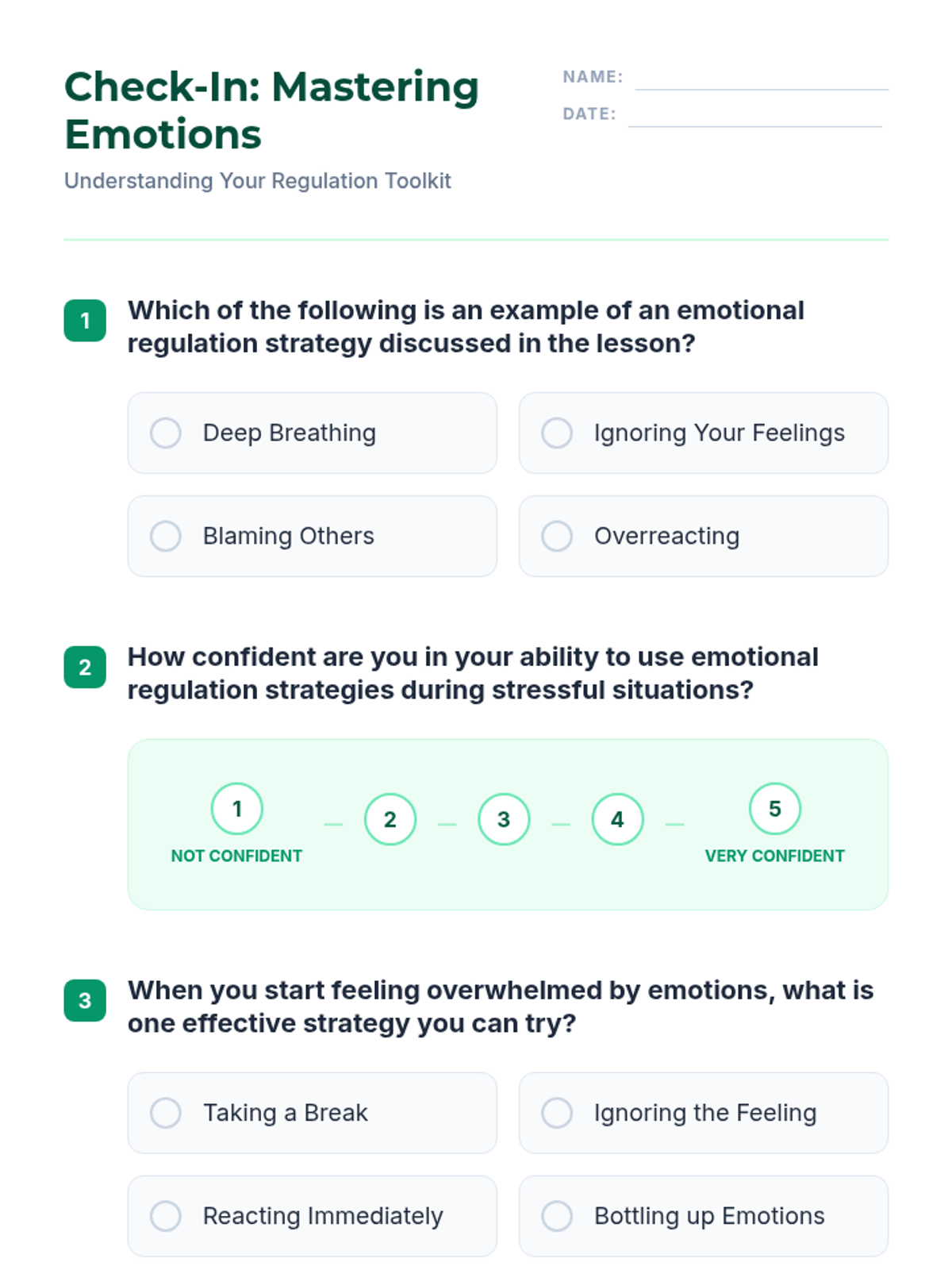This screenshot has width=952, height=1270.
Task: Select the Deep Breathing option
Action: click(x=166, y=433)
